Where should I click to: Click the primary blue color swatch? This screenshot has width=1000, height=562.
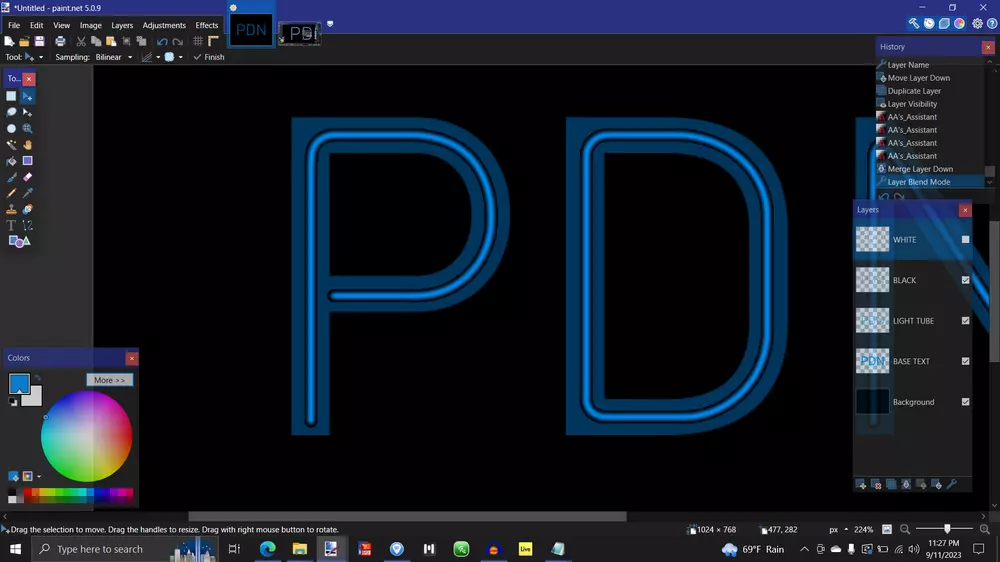click(x=19, y=383)
